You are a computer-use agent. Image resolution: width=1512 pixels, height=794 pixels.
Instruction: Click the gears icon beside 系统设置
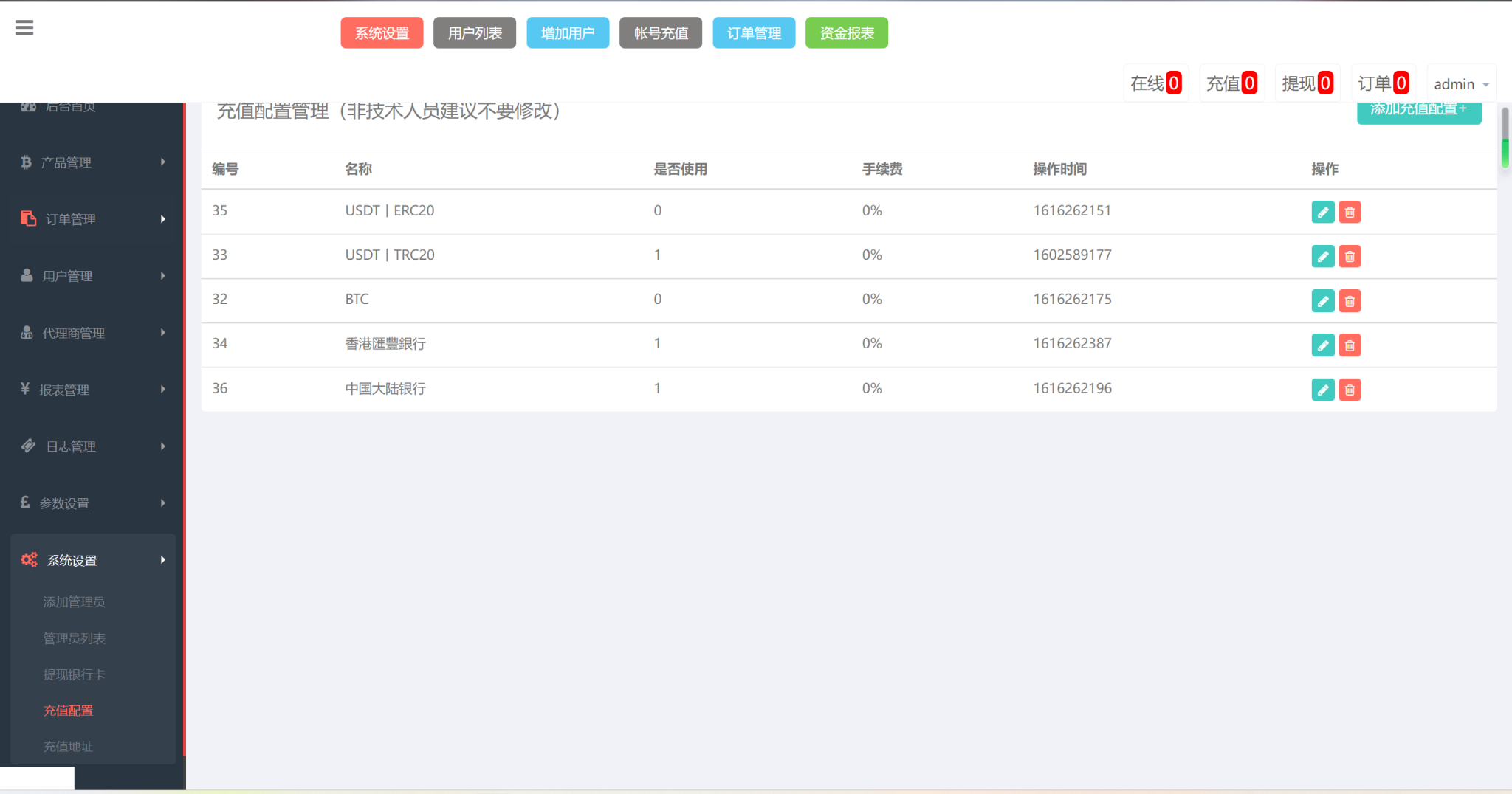point(29,559)
